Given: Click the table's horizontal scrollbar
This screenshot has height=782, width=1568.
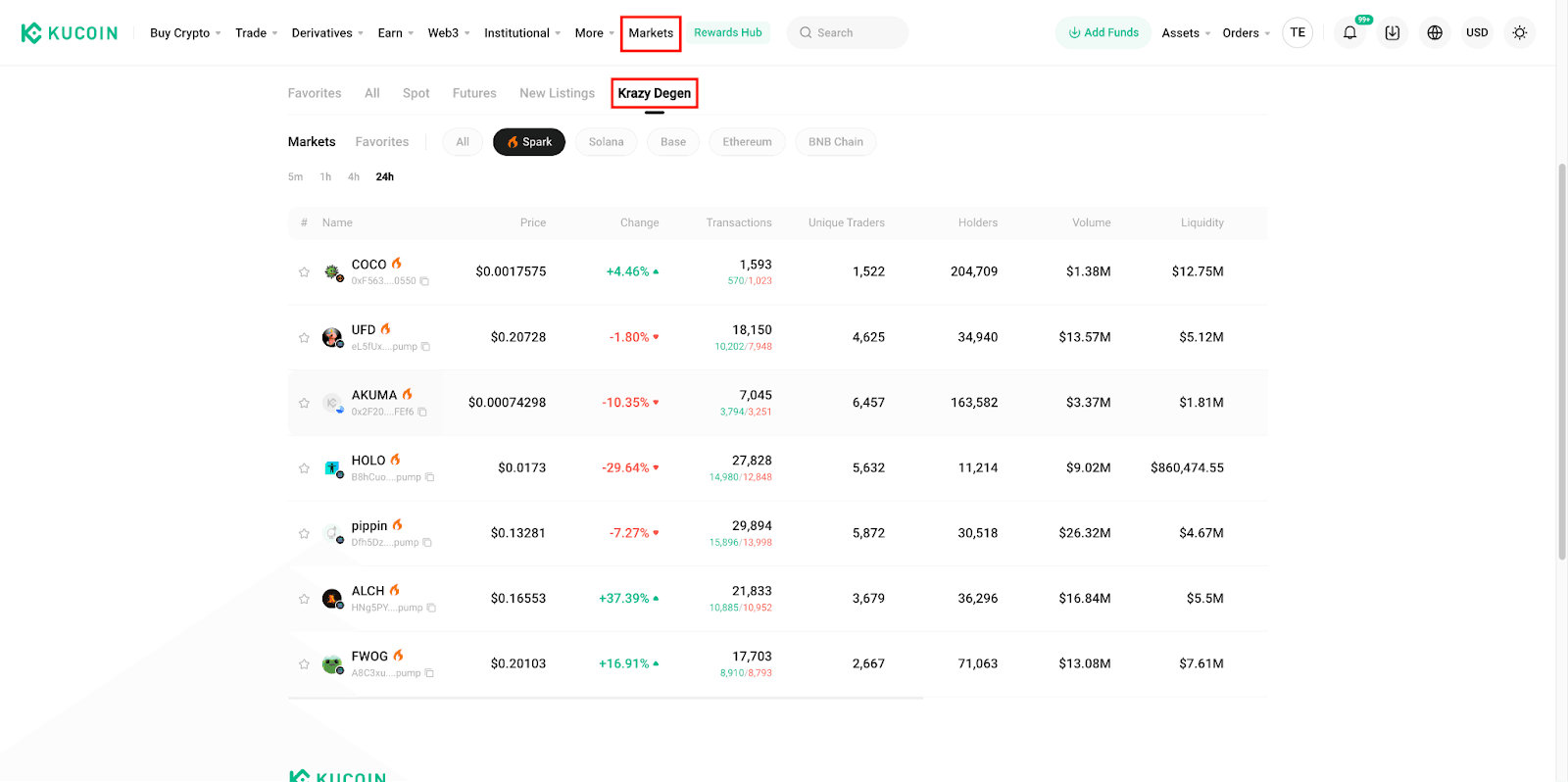Looking at the screenshot, I should (x=606, y=698).
